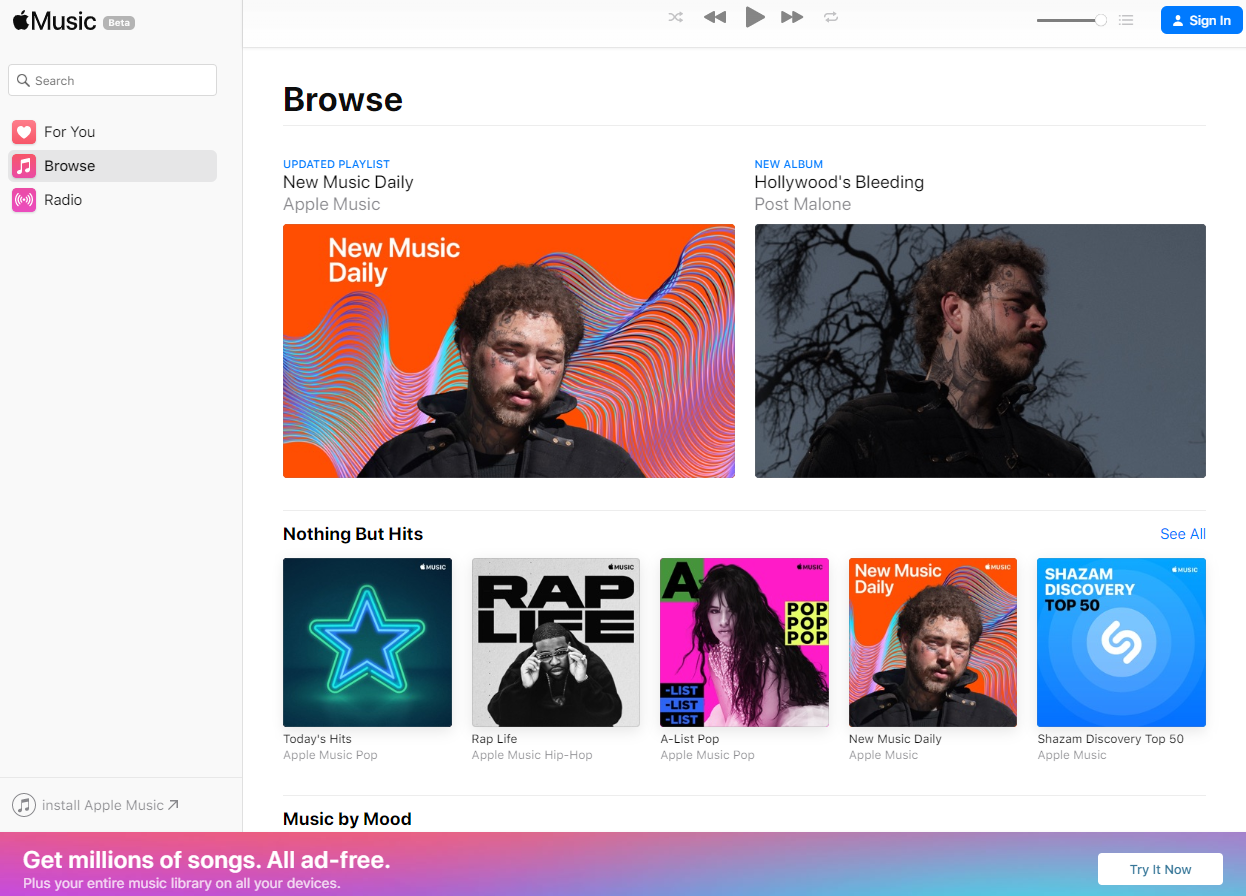Open the Up Next queue list icon
The image size is (1246, 896).
point(1126,20)
